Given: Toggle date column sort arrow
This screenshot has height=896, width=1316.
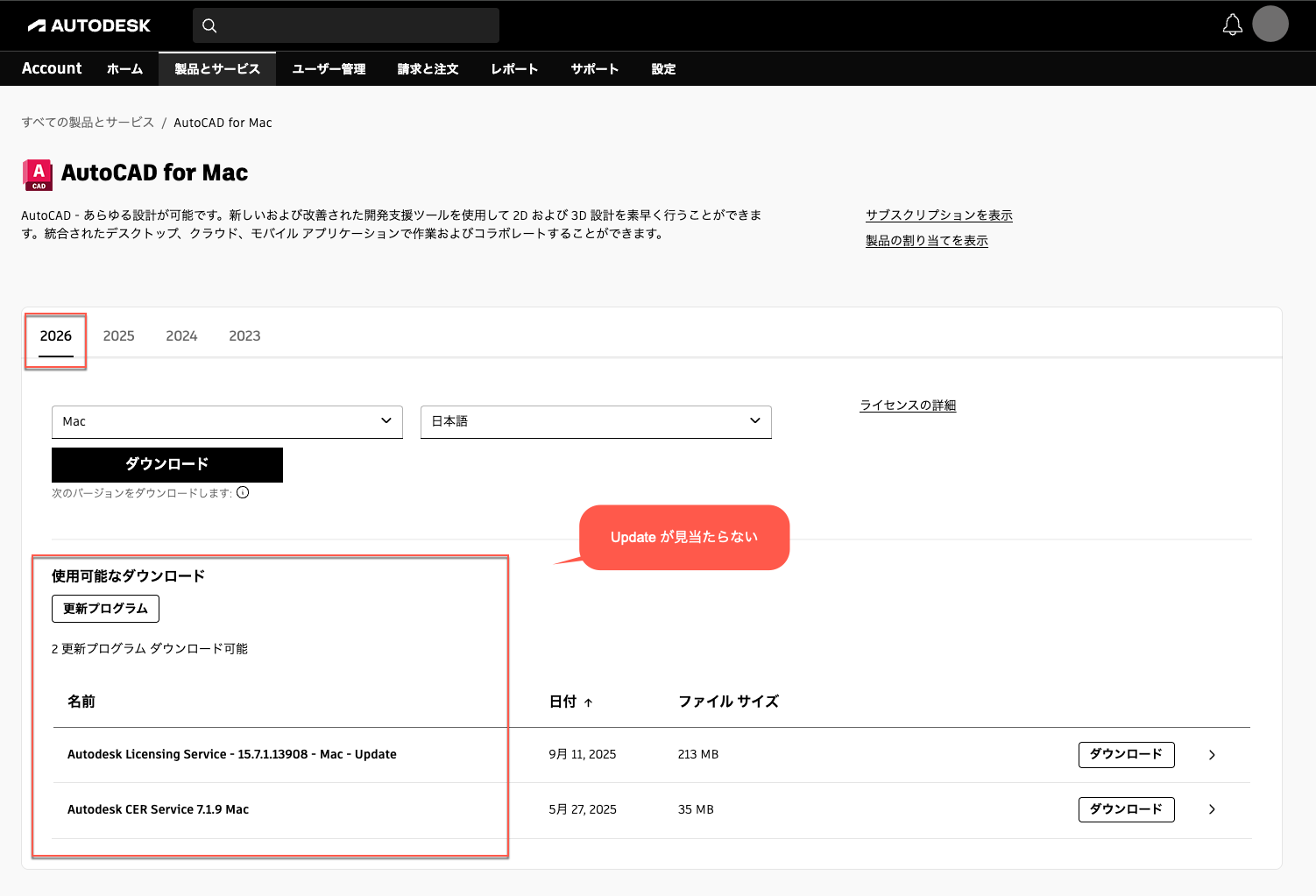Looking at the screenshot, I should coord(588,702).
